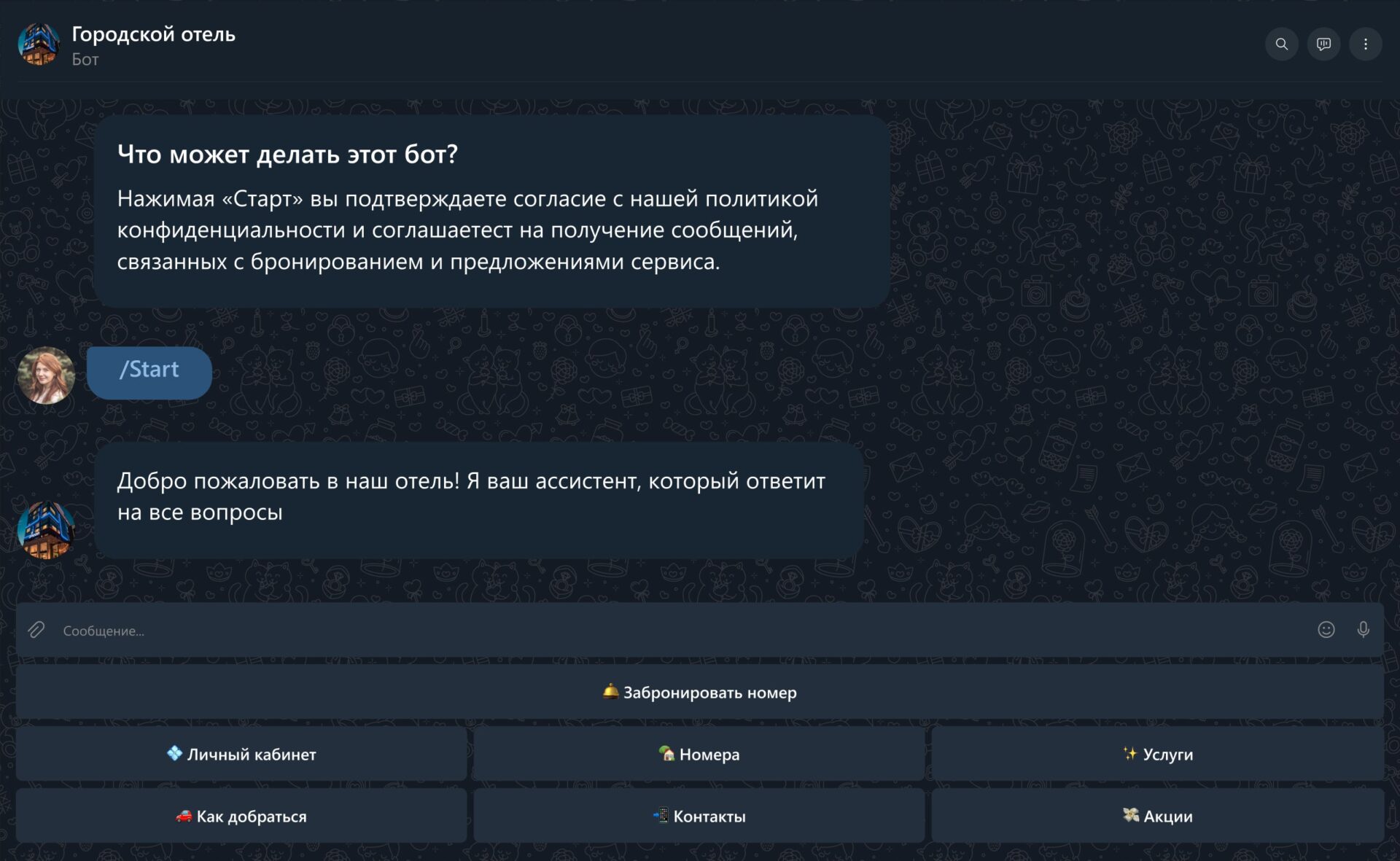1400x861 pixels.
Task: Click the welcome message bubble from bot
Action: click(x=478, y=498)
